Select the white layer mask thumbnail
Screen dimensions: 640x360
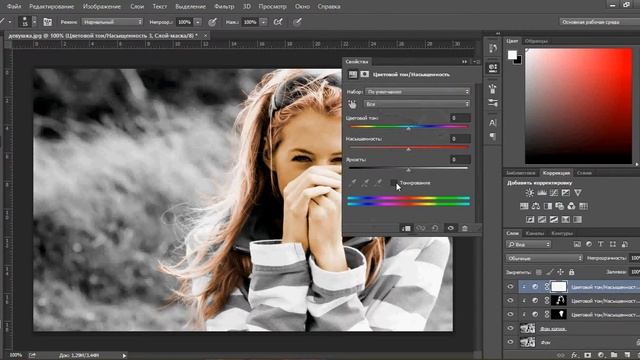coord(559,287)
